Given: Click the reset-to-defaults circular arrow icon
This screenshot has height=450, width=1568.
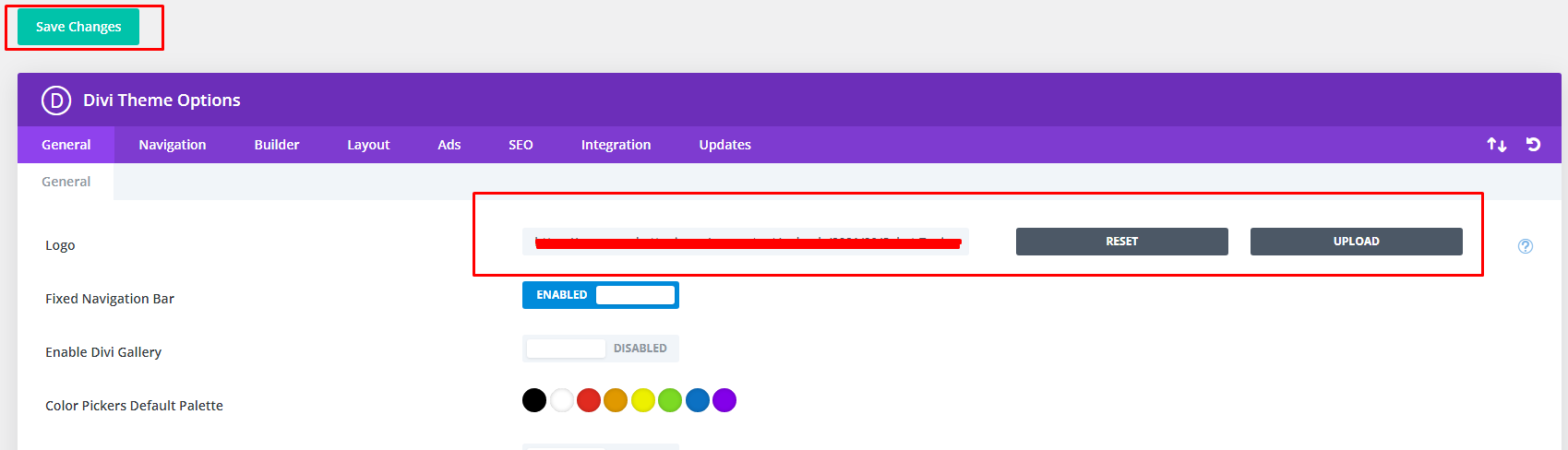Looking at the screenshot, I should point(1533,144).
